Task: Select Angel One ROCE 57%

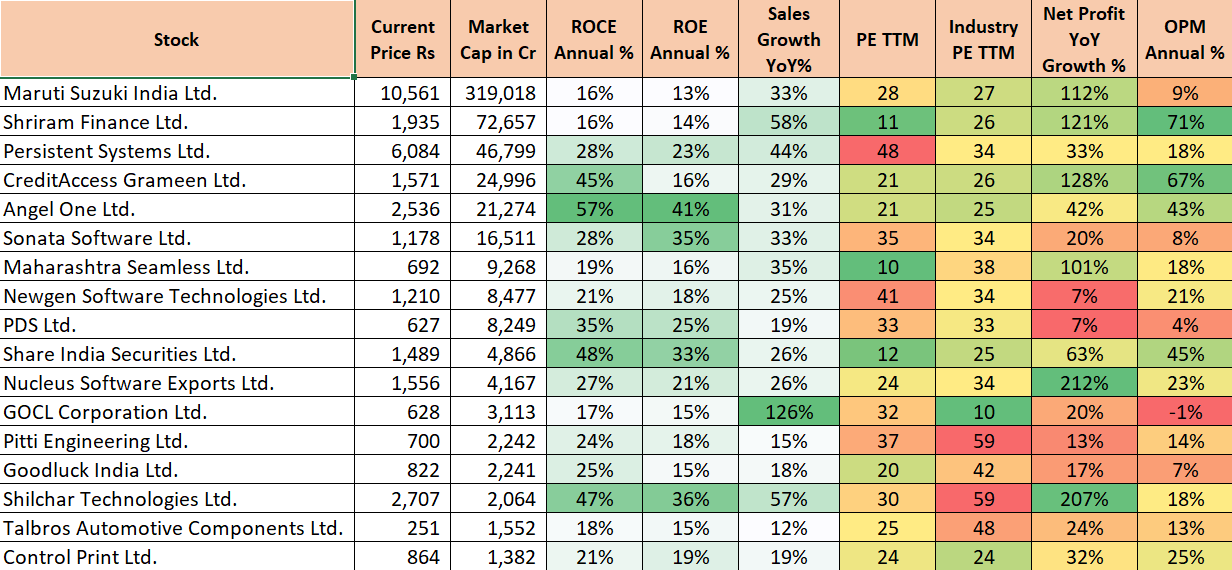Action: tap(594, 210)
